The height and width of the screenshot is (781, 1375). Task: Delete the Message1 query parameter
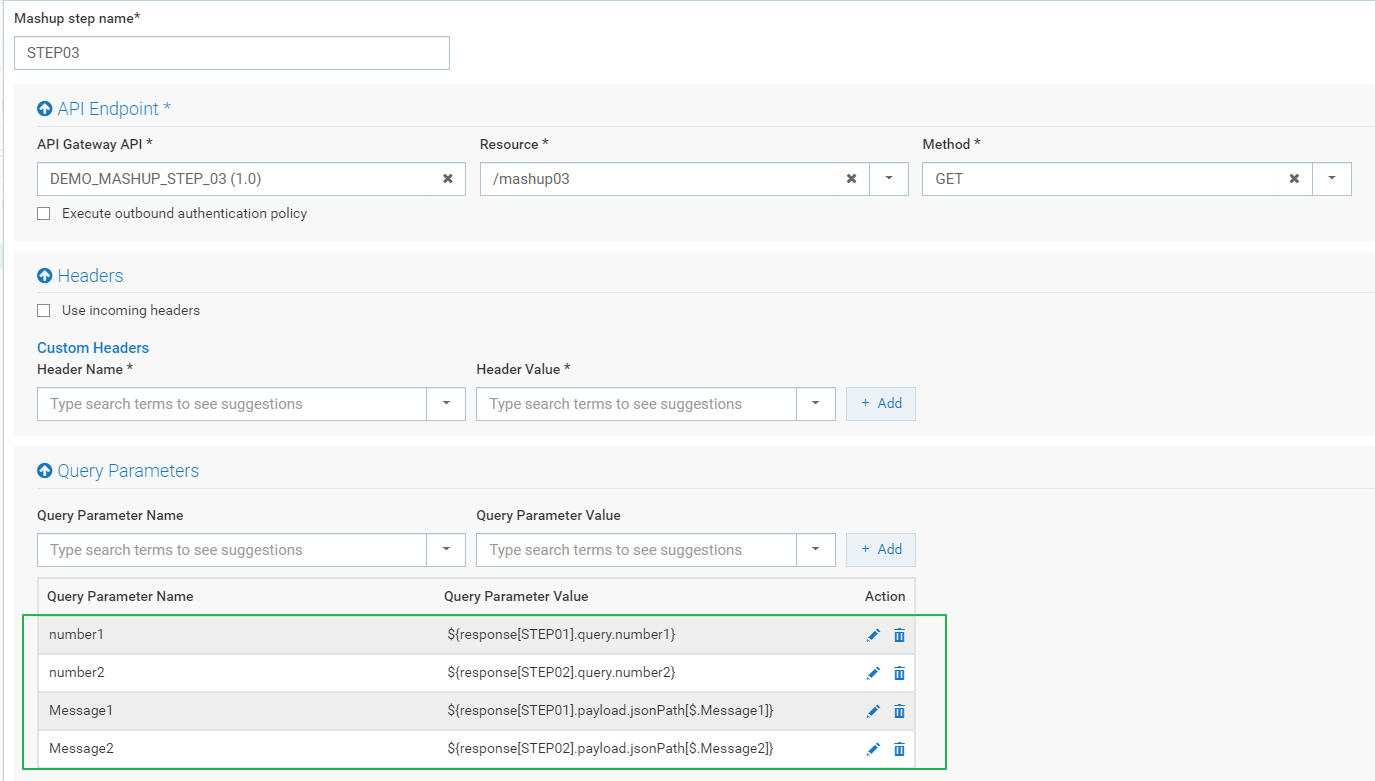pyautogui.click(x=899, y=711)
